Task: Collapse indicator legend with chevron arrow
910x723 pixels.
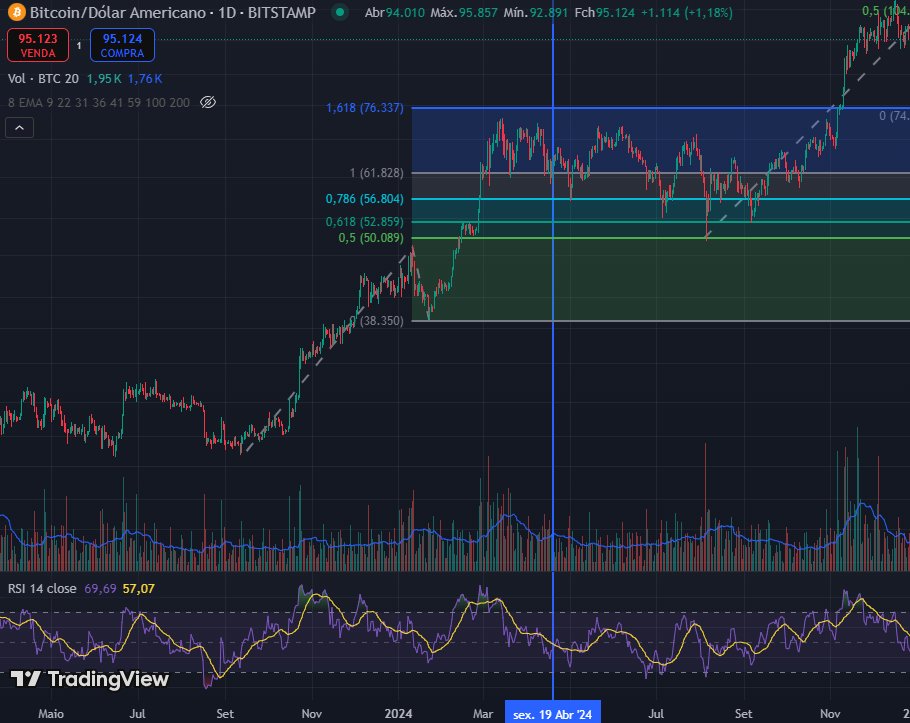Action: [x=19, y=128]
